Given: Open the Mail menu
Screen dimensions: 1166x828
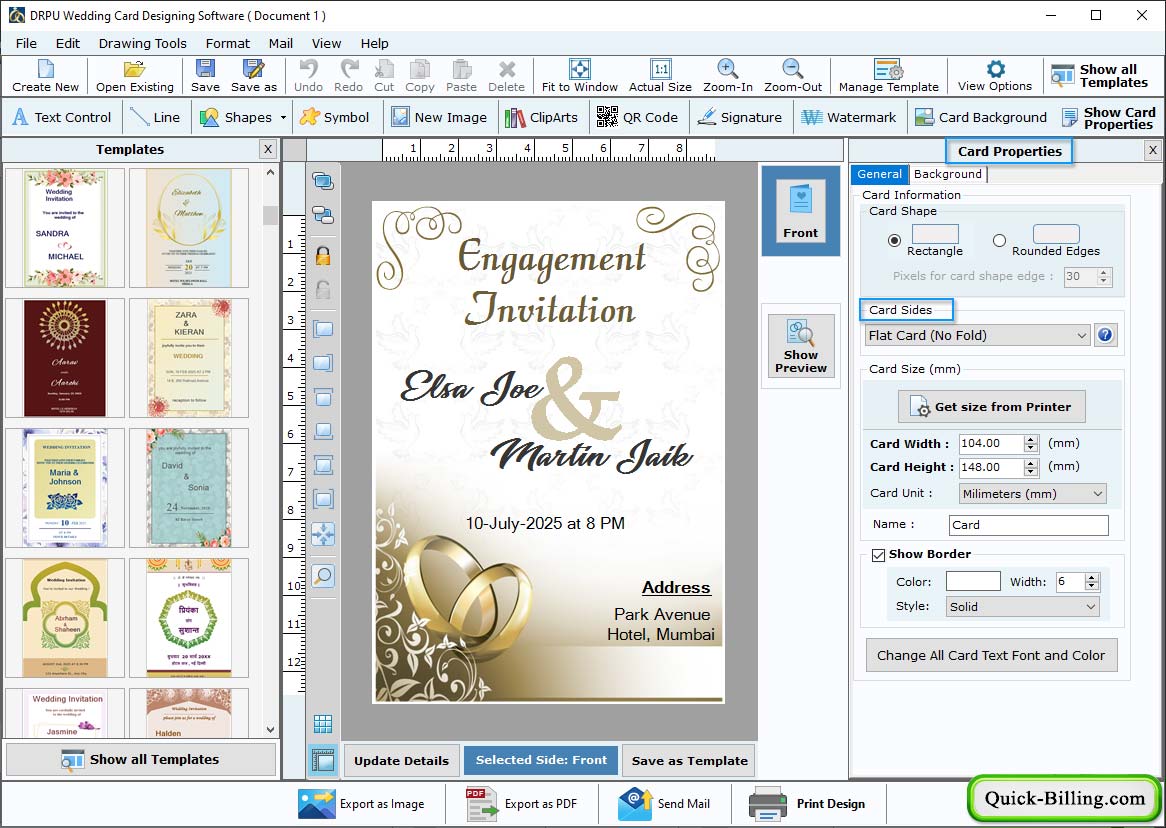Looking at the screenshot, I should click(x=280, y=43).
